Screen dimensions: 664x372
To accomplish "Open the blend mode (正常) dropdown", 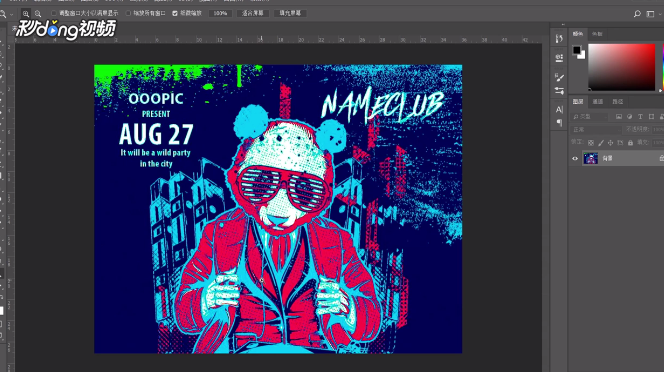I will (596, 129).
